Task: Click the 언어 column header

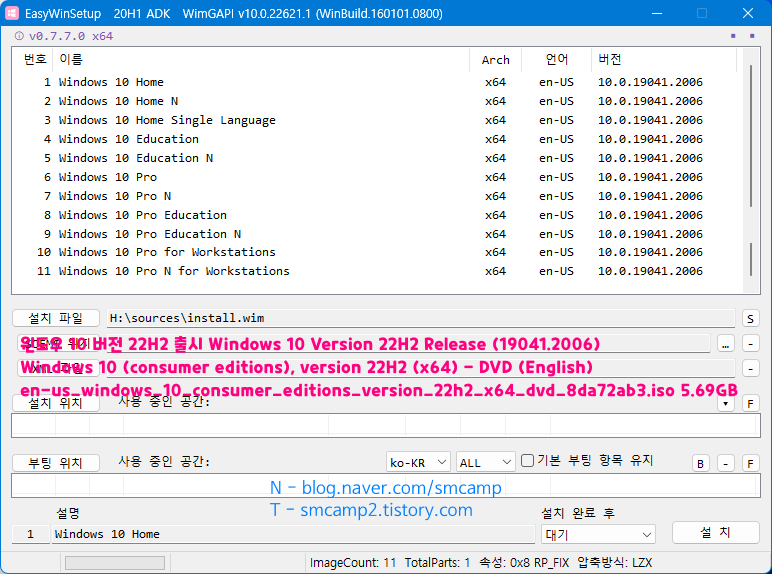Action: point(556,60)
